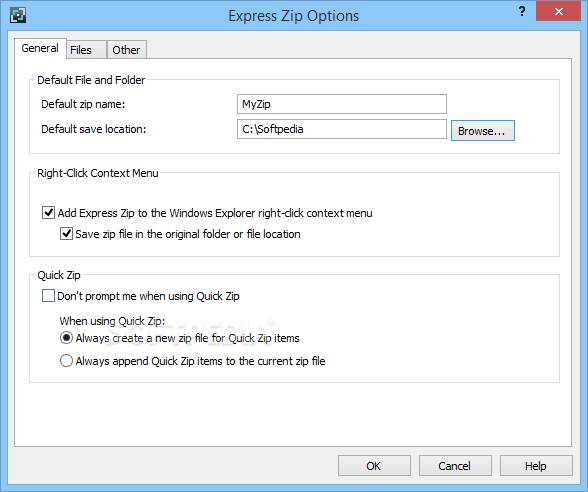Screen dimensions: 588x492
Task: Click the Don't prompt me label text
Action: pos(148,296)
